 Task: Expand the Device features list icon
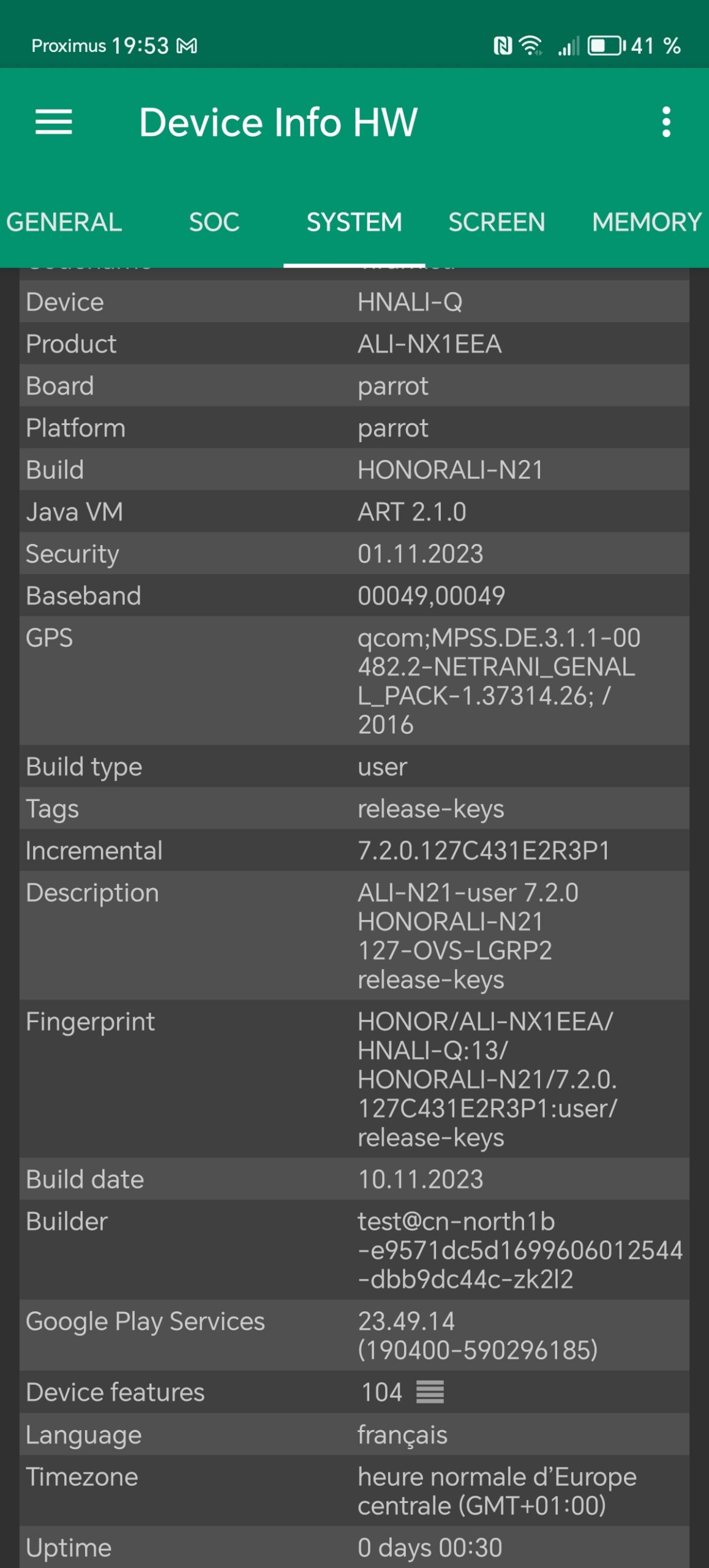430,1392
